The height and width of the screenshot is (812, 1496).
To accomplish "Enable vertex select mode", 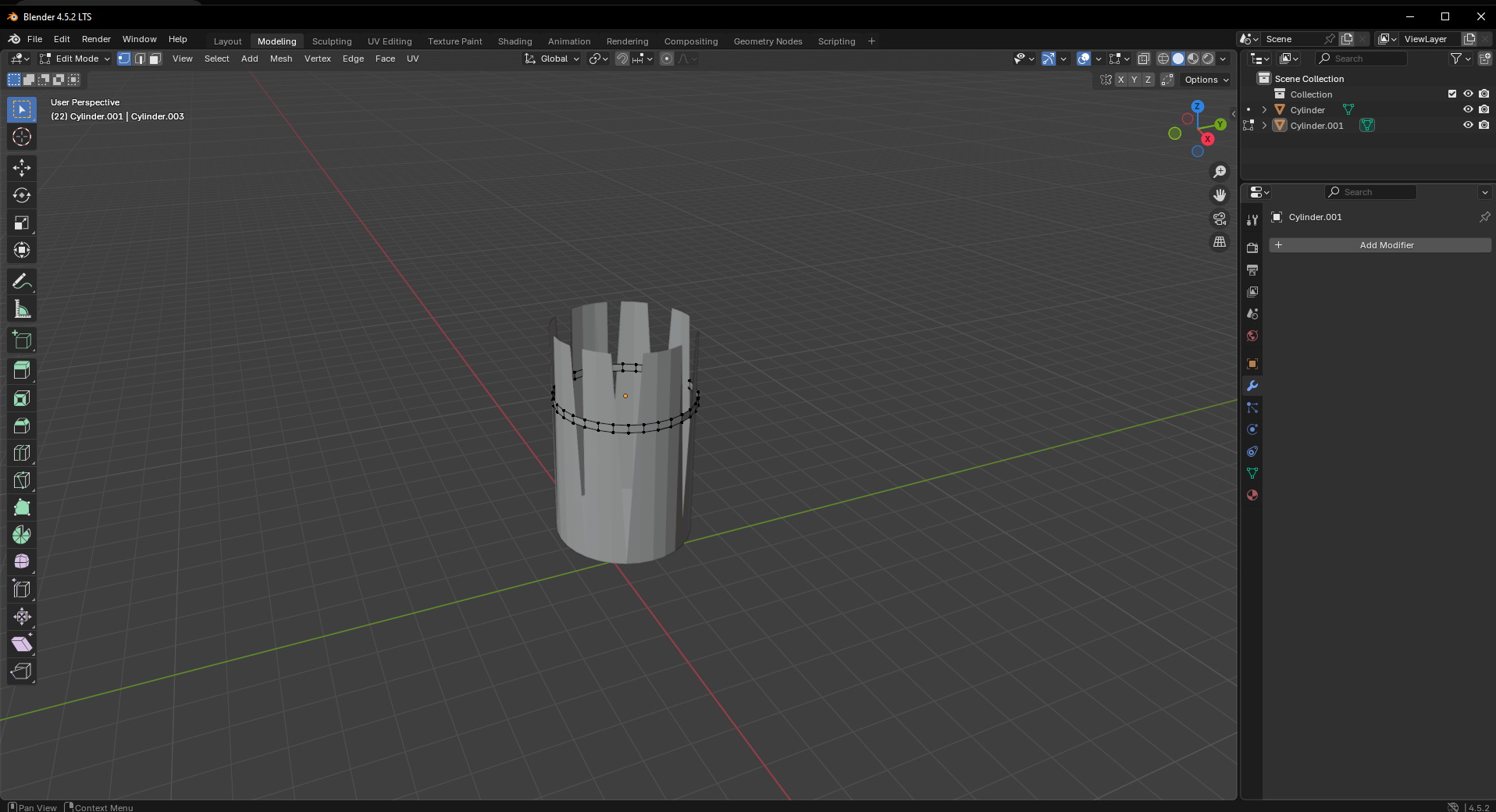I will point(124,59).
